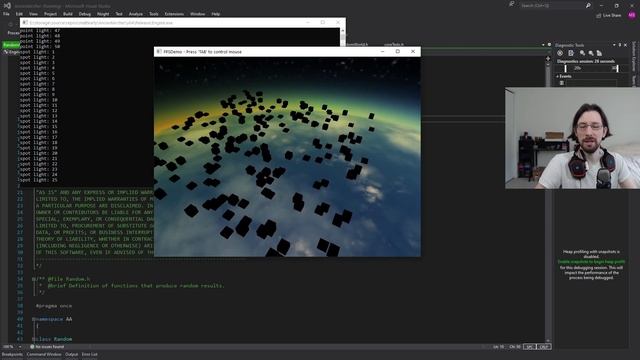Open the View menu
Image resolution: width=640 pixels, height=360 pixels.
click(33, 14)
